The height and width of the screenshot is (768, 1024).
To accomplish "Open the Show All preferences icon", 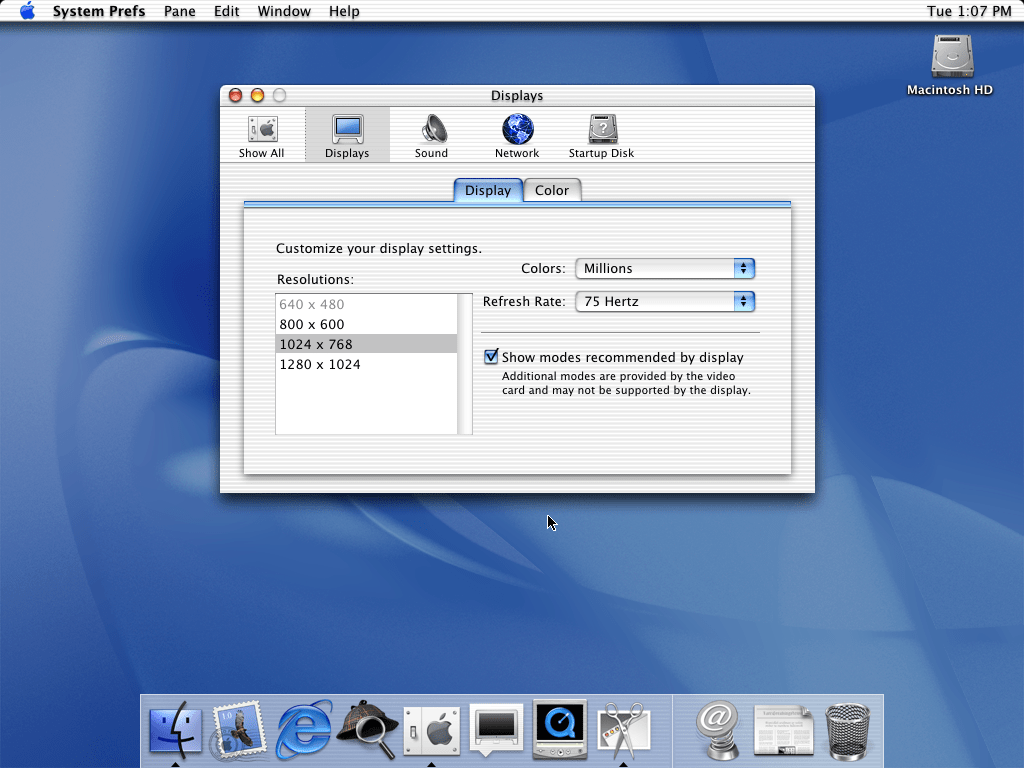I will 261,136.
